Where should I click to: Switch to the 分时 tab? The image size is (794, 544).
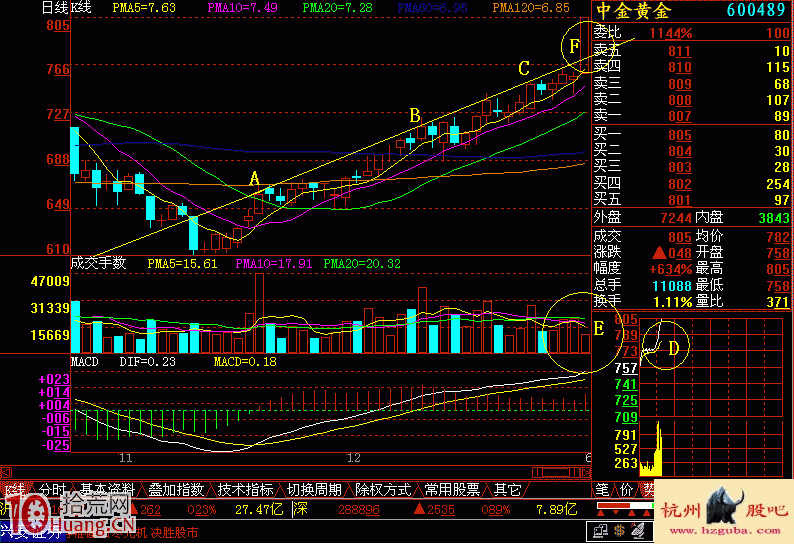click(x=53, y=489)
